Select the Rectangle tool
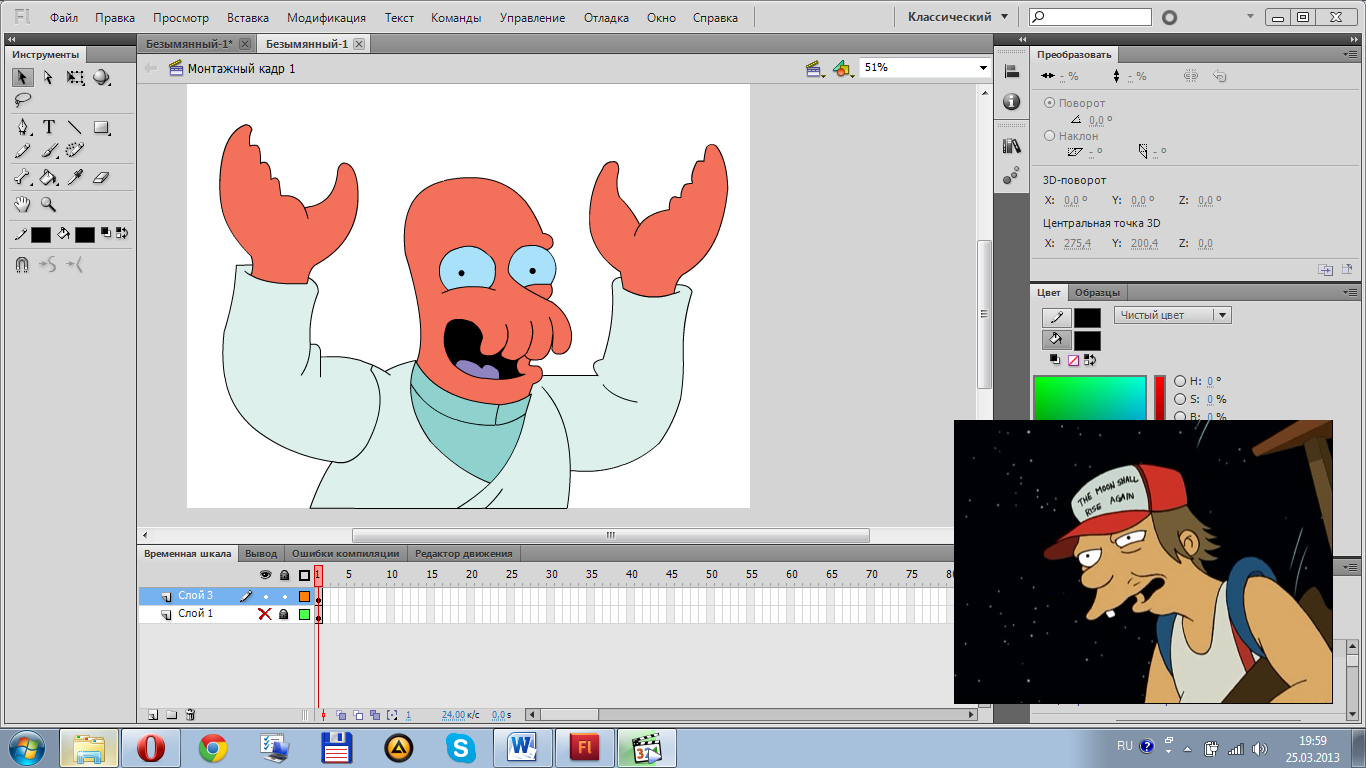Viewport: 1366px width, 768px height. pos(101,127)
